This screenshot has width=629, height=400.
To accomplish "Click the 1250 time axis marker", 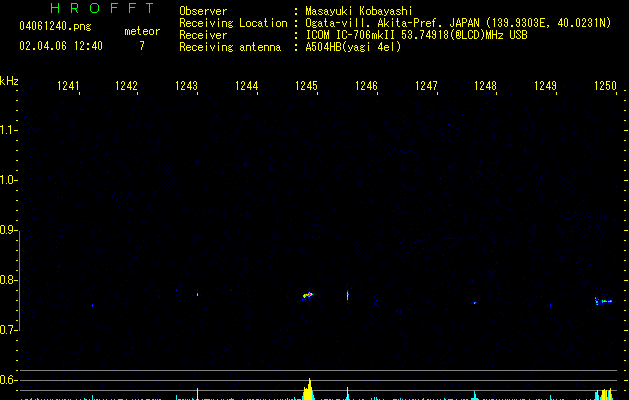I will pyautogui.click(x=605, y=86).
